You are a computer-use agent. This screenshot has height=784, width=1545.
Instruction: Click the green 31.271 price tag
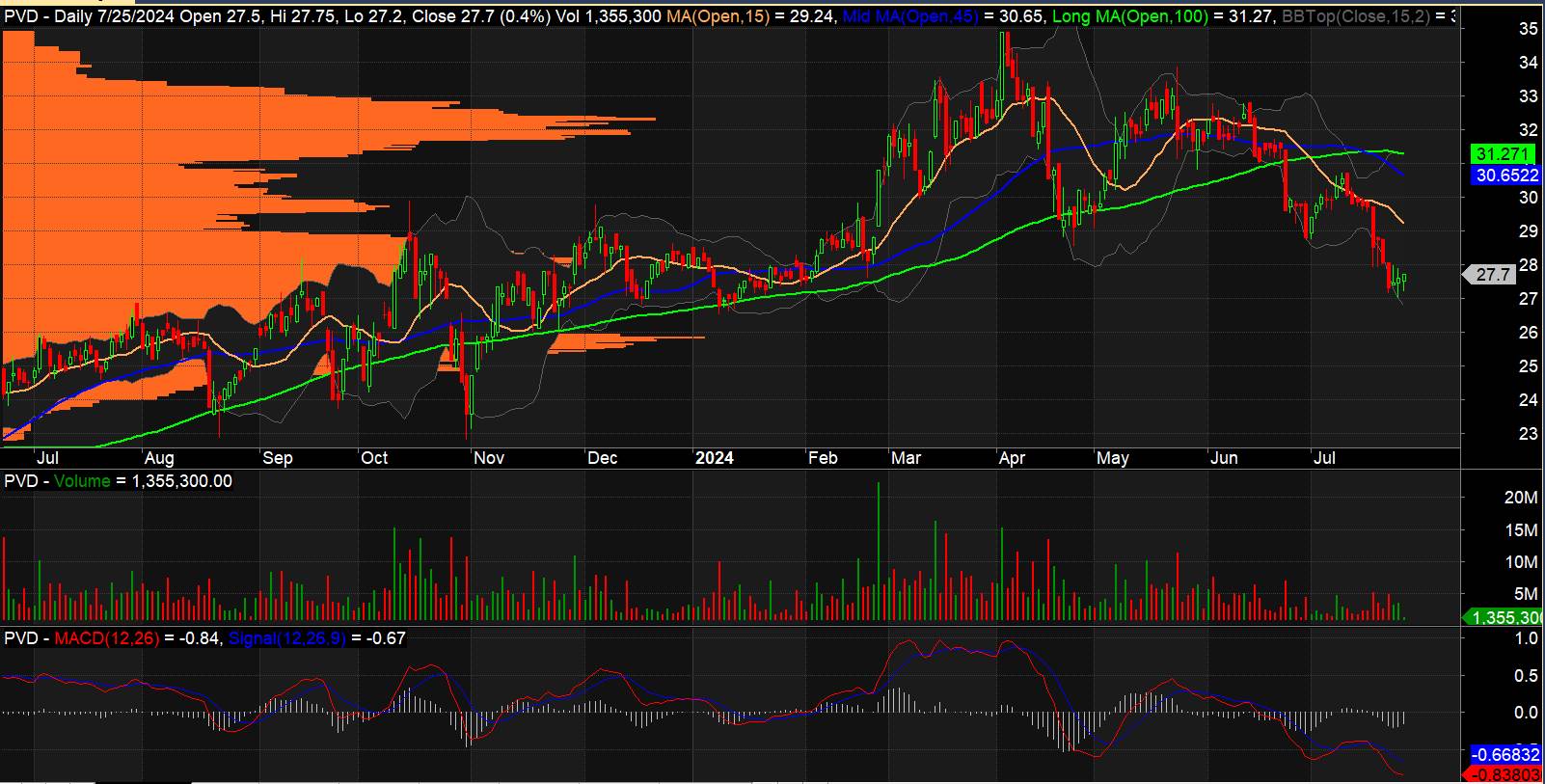(x=1502, y=154)
